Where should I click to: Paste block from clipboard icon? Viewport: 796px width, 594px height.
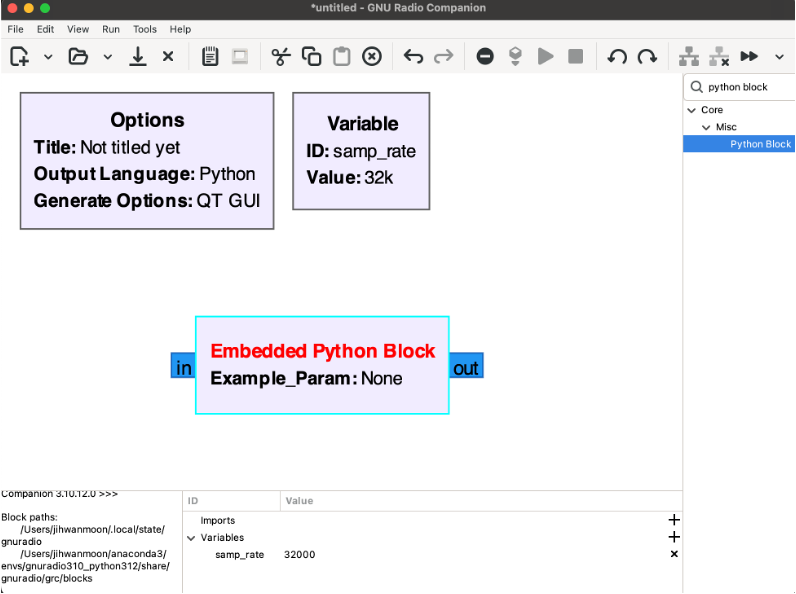coord(342,56)
